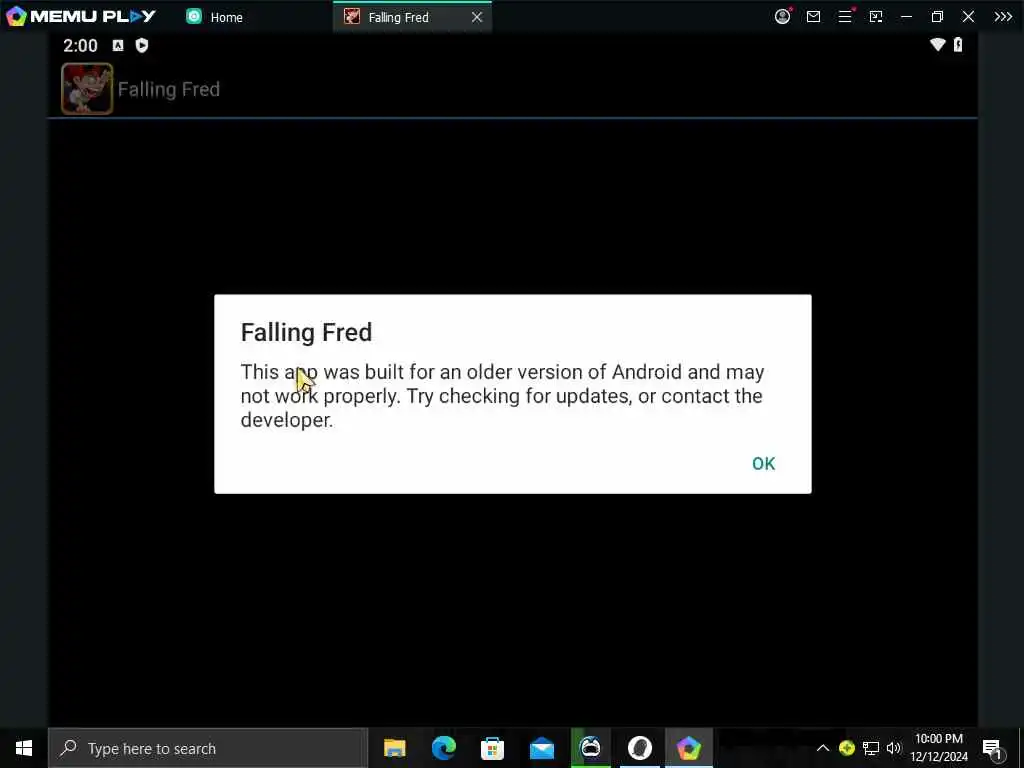Open the Windows notification center
The width and height of the screenshot is (1024, 768).
coord(993,749)
